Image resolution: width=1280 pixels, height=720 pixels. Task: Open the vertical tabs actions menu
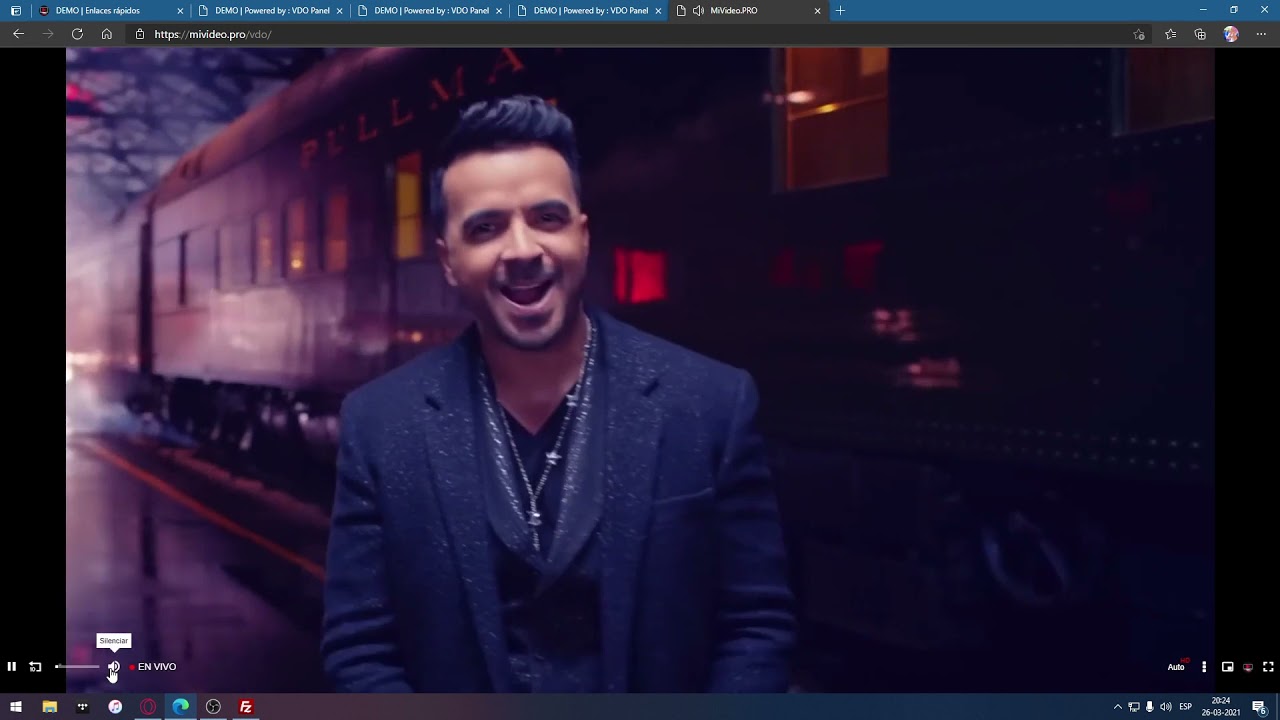click(16, 11)
